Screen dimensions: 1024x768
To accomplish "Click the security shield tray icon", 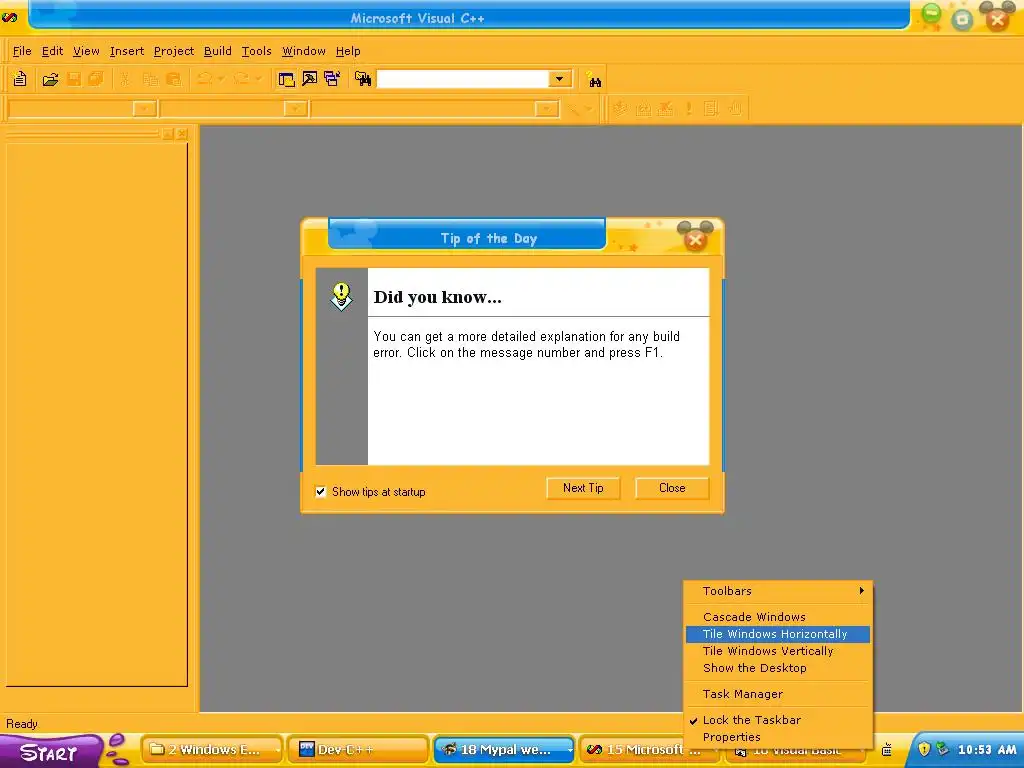I will tap(924, 749).
